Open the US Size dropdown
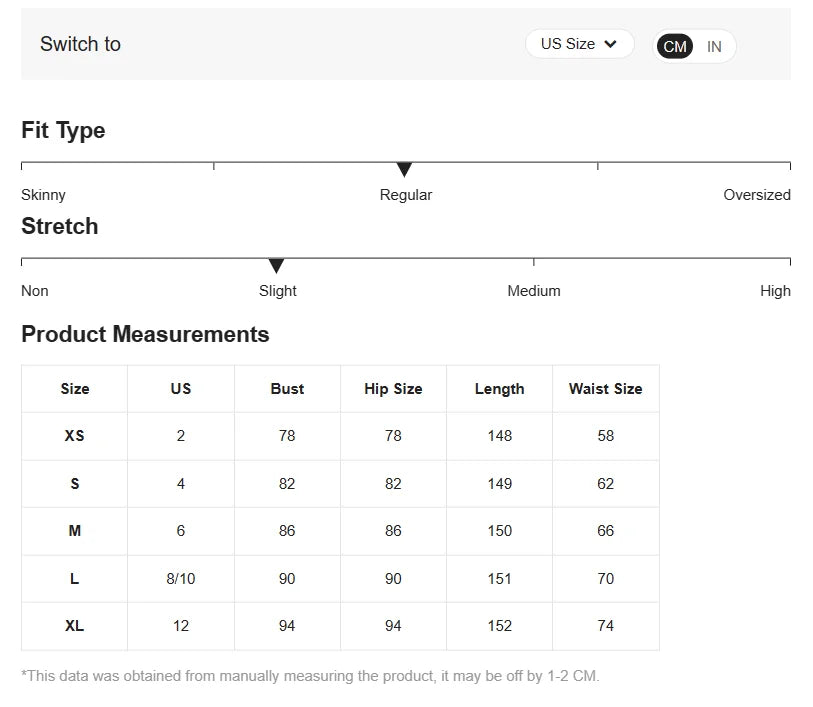 click(x=579, y=44)
